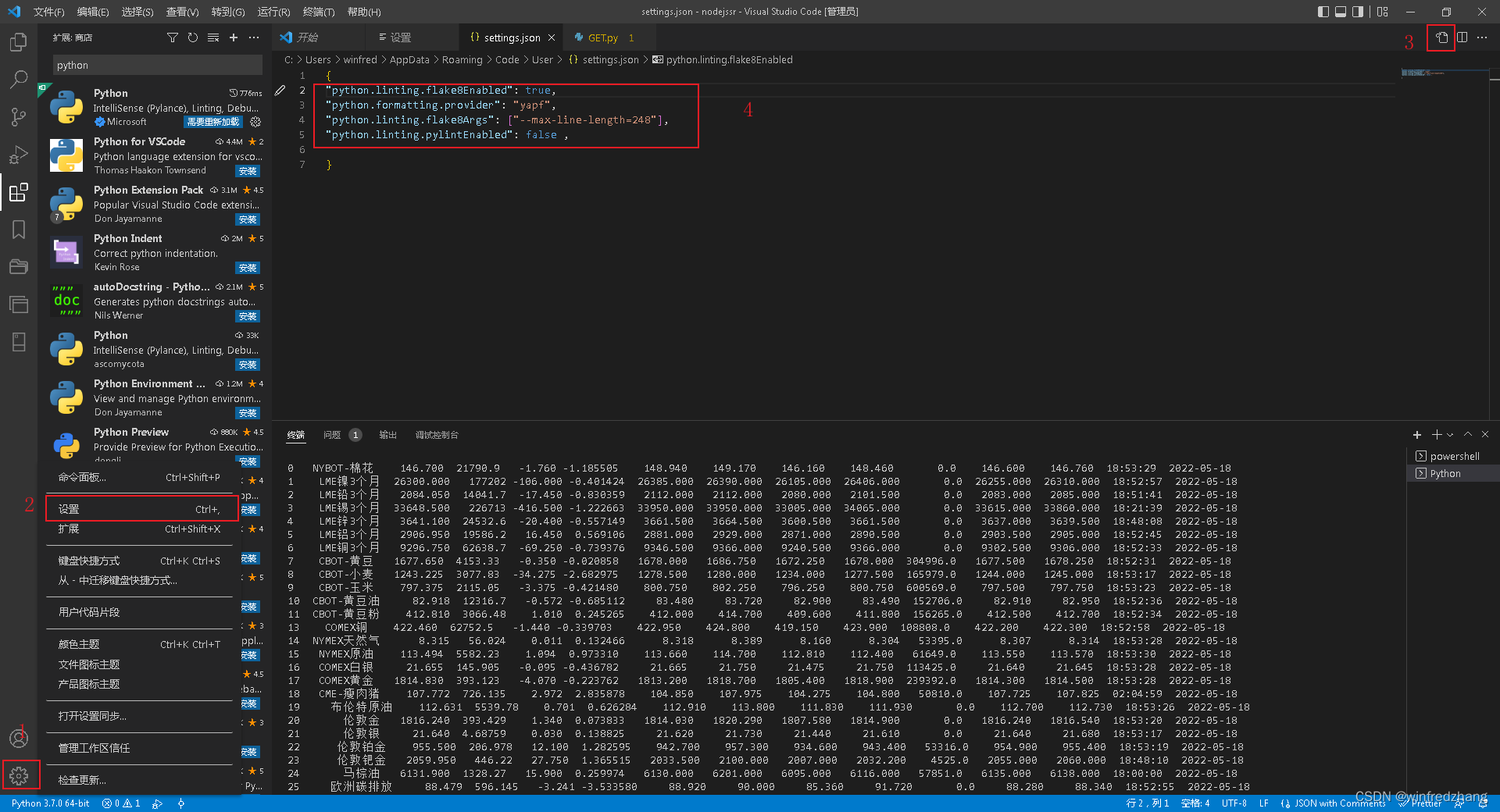Switch to the GET.py editor tab
1500x812 pixels.
tap(603, 37)
